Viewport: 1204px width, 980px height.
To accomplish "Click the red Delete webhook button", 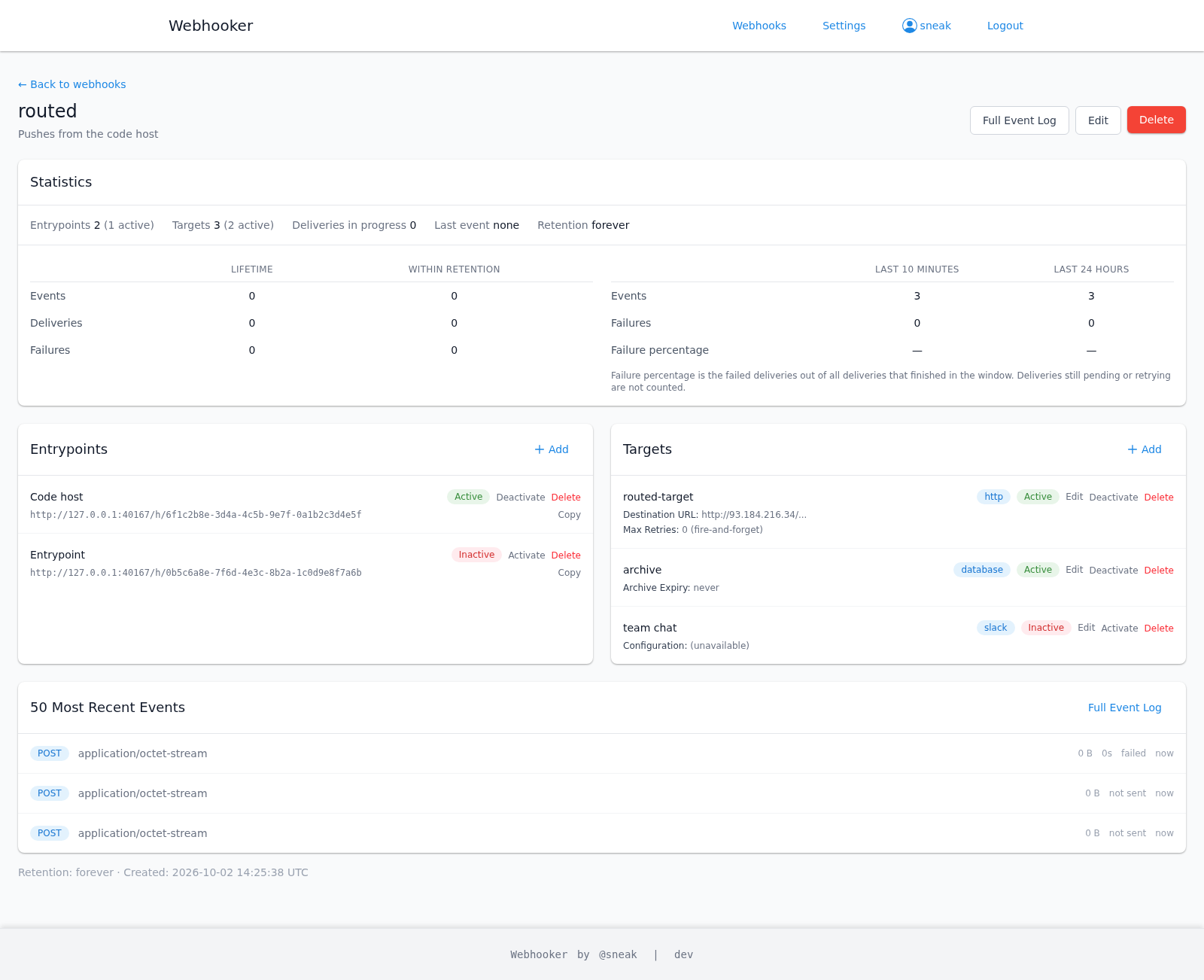I will 1156,120.
